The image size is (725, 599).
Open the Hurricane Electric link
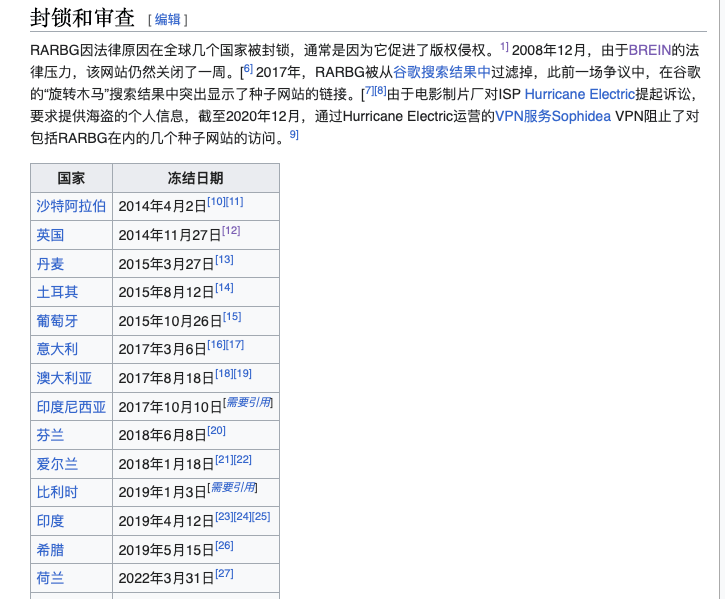pos(579,94)
